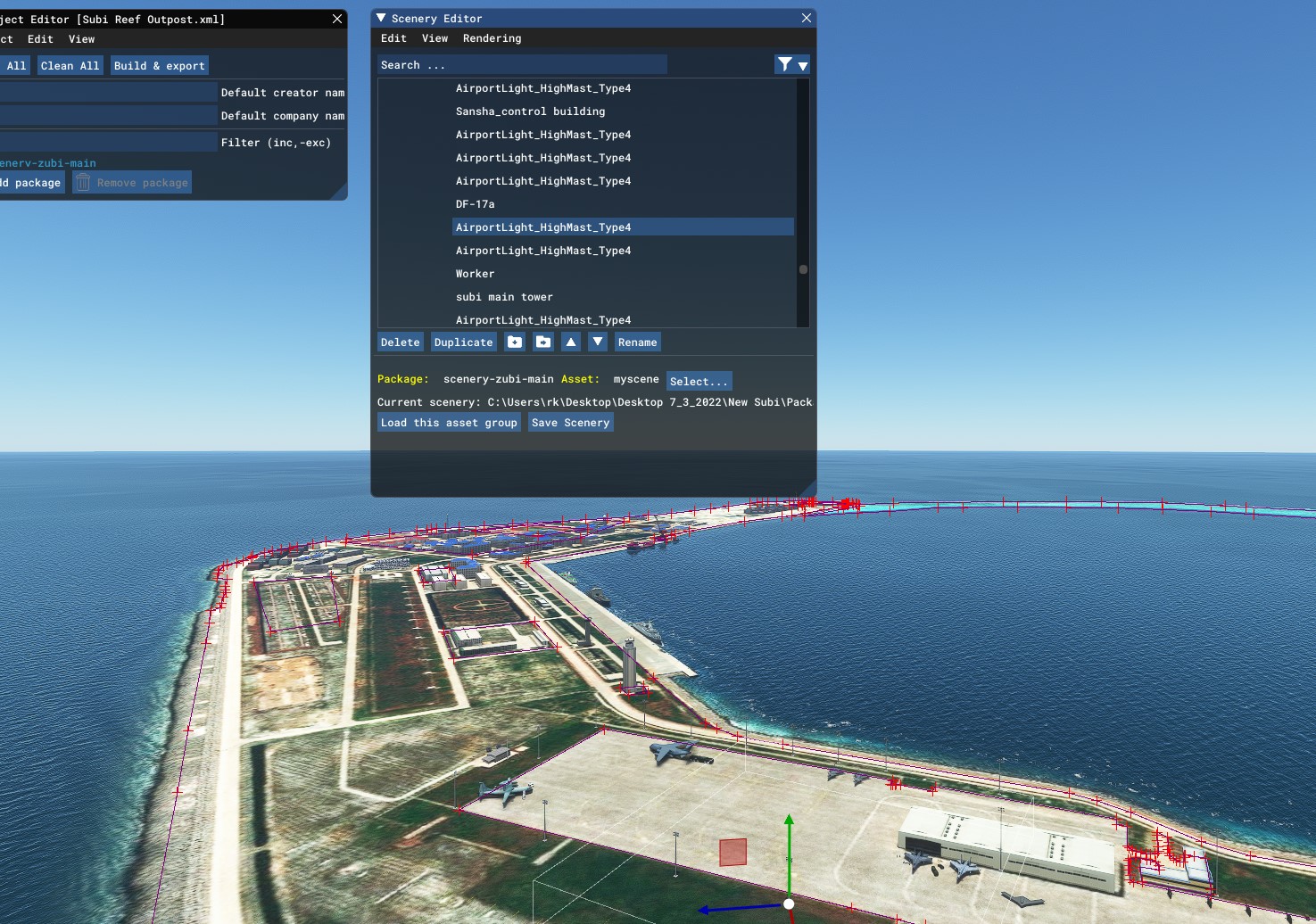Screen dimensions: 1316x924
Task: Click the Save Scenery button
Action: click(x=570, y=423)
